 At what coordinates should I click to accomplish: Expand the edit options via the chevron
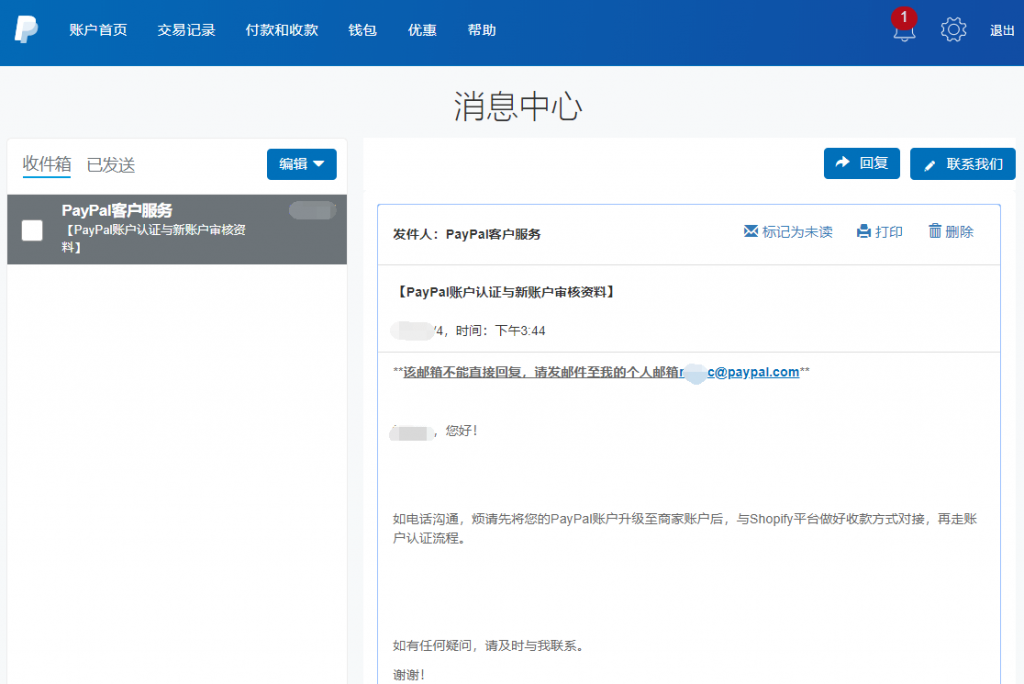[x=318, y=163]
